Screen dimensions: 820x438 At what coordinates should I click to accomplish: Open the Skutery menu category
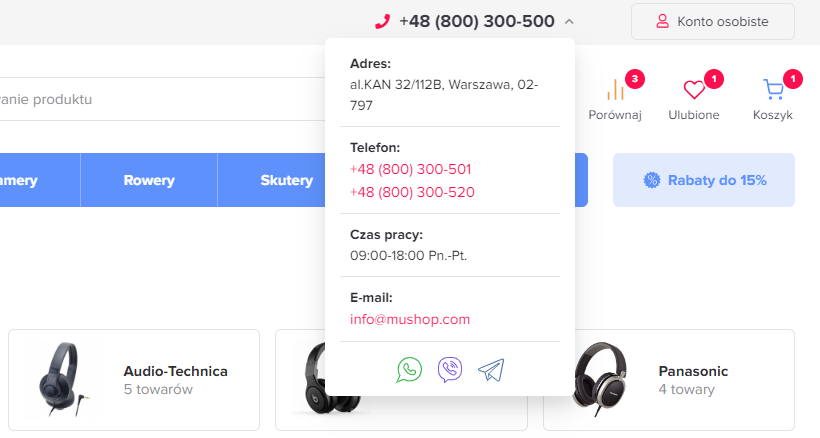point(287,180)
